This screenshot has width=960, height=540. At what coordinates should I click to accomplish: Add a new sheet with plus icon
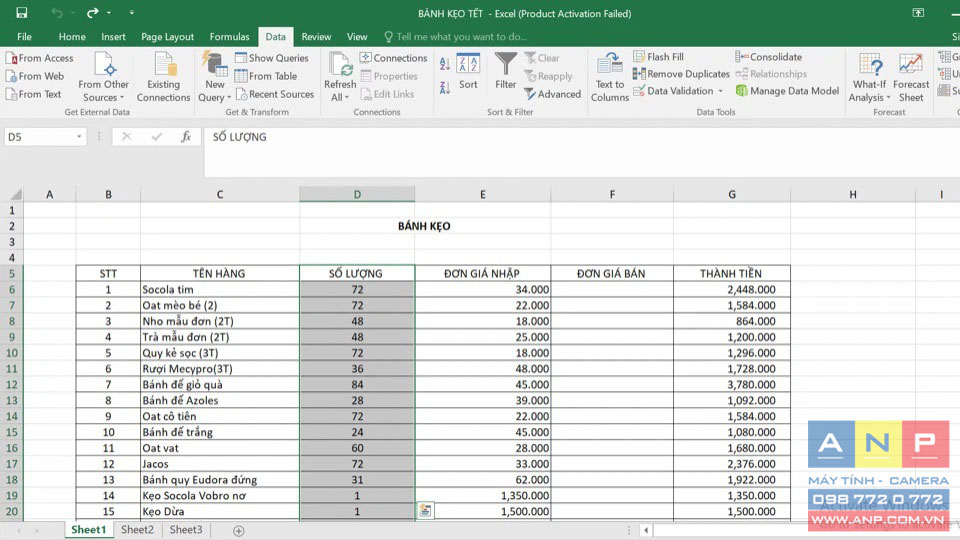pos(239,531)
